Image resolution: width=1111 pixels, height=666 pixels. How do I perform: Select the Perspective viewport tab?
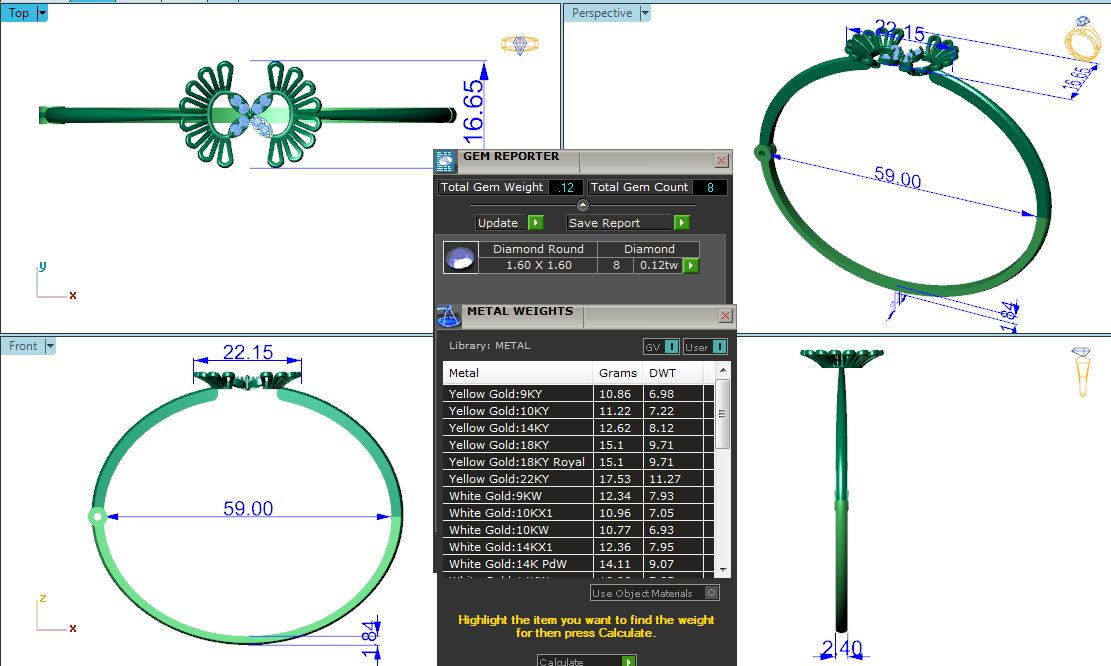click(602, 13)
